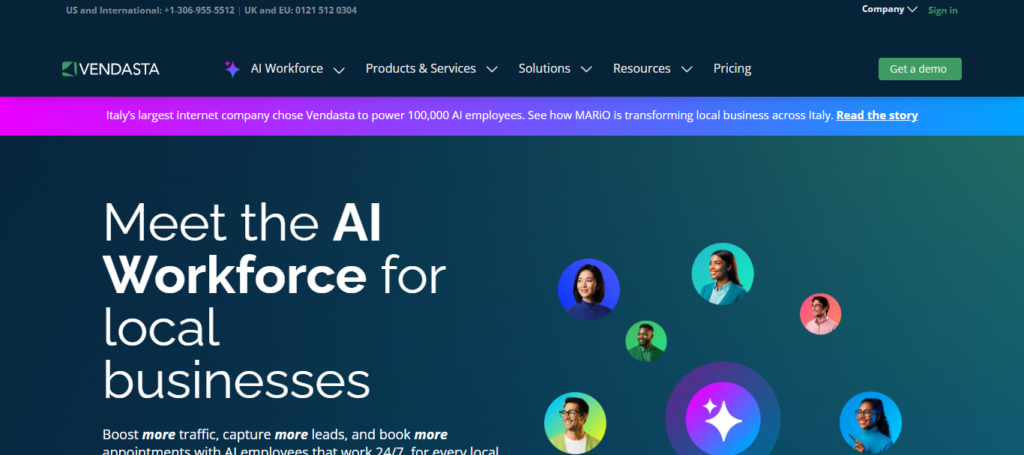This screenshot has width=1024, height=455.
Task: Select the woman avatar on teal circle
Action: pyautogui.click(x=722, y=274)
